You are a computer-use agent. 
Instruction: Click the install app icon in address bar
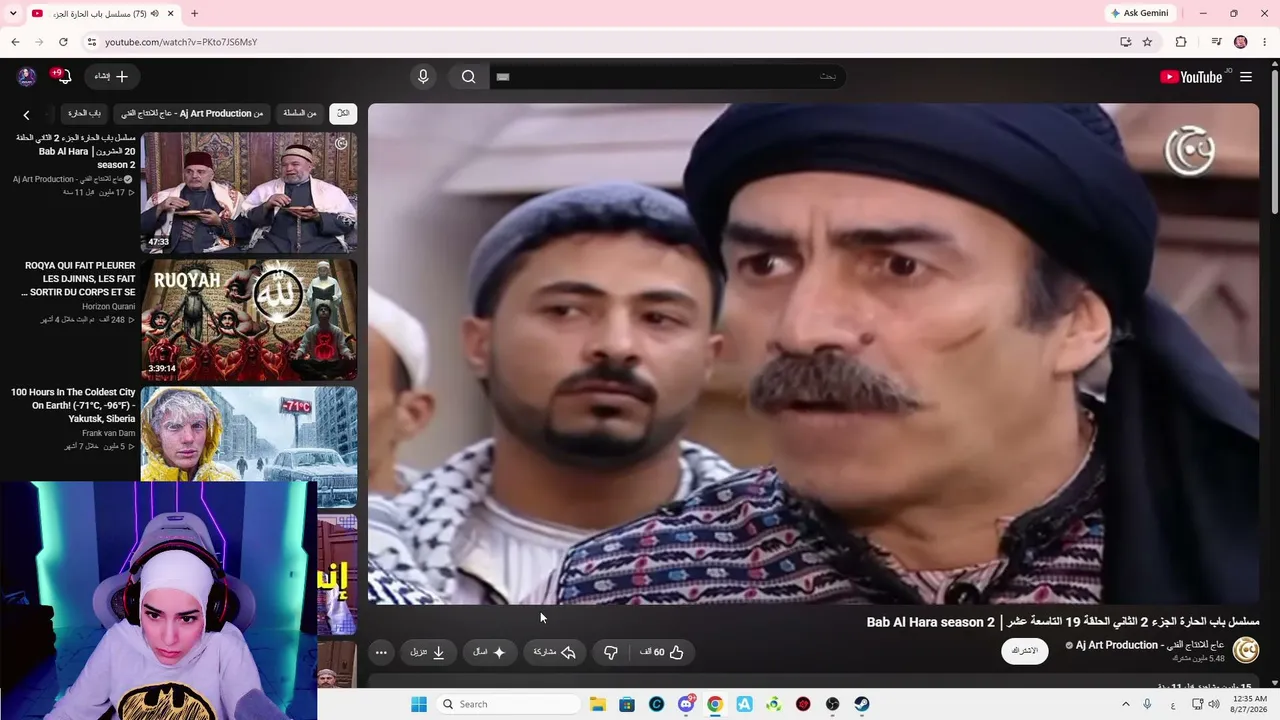pyautogui.click(x=1126, y=42)
